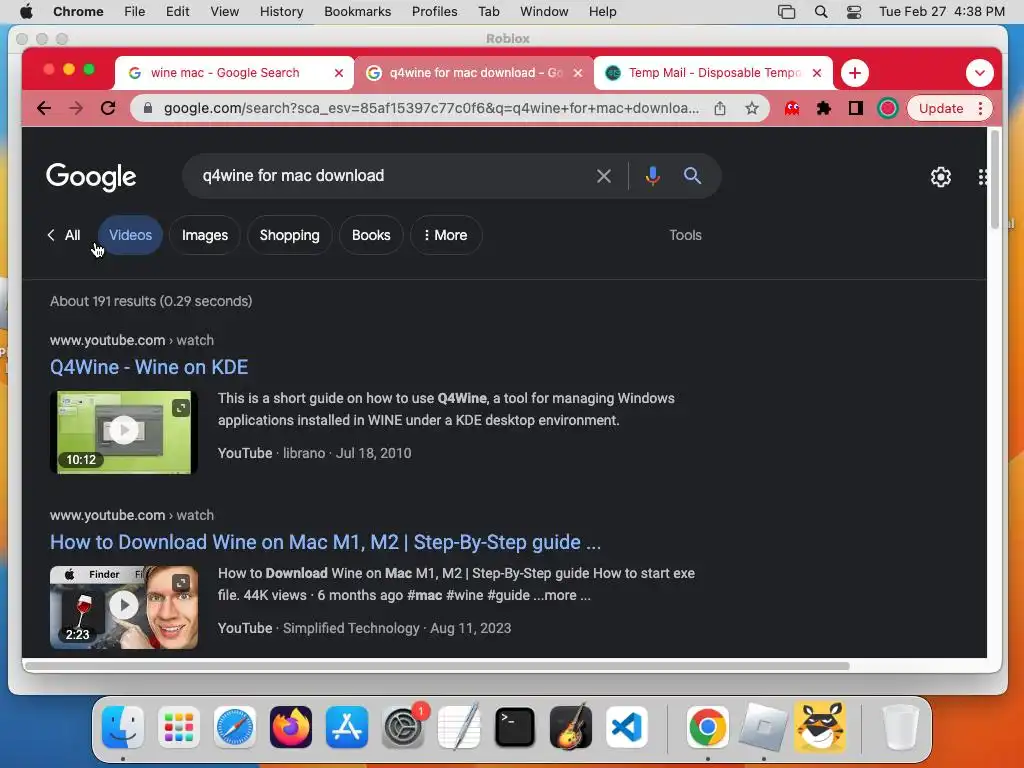Screen dimensions: 1024x768
Task: Click the q4wine search input field
Action: [x=392, y=176]
